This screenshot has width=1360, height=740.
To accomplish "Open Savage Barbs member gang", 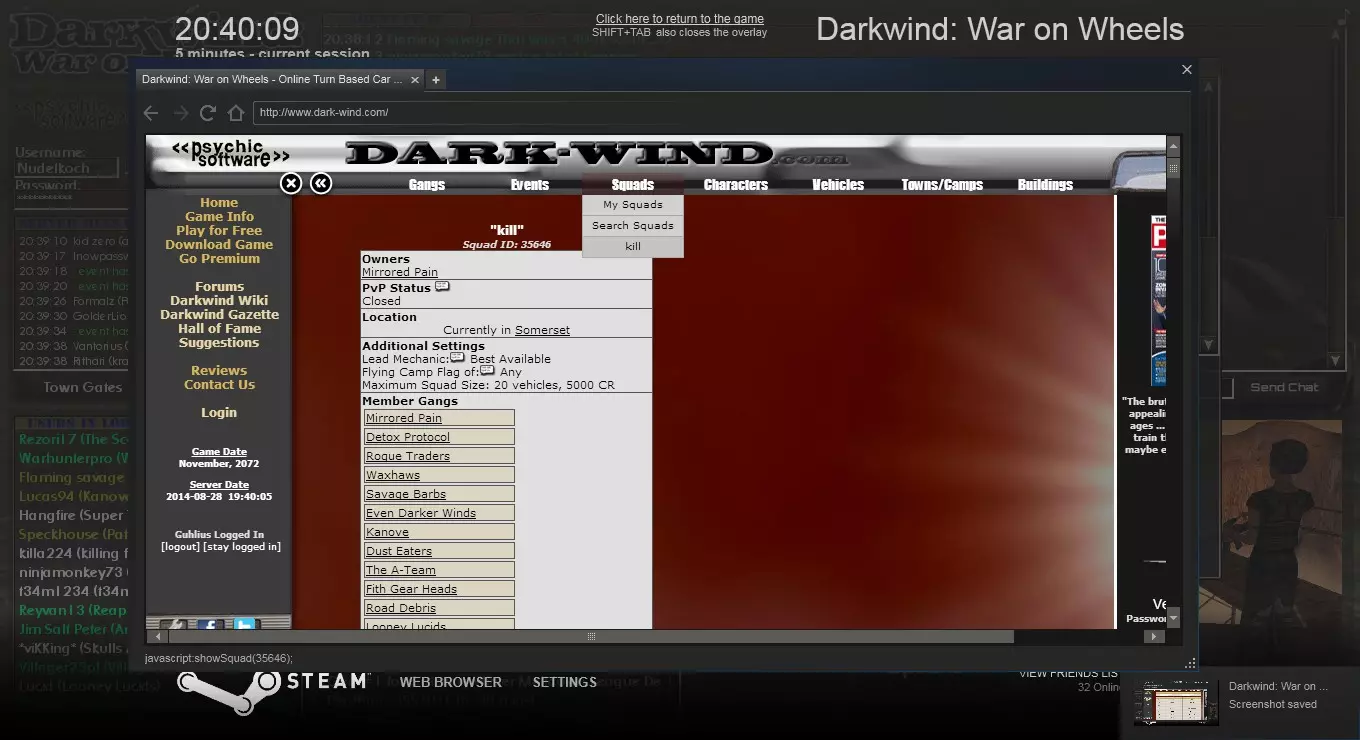I will pos(406,495).
